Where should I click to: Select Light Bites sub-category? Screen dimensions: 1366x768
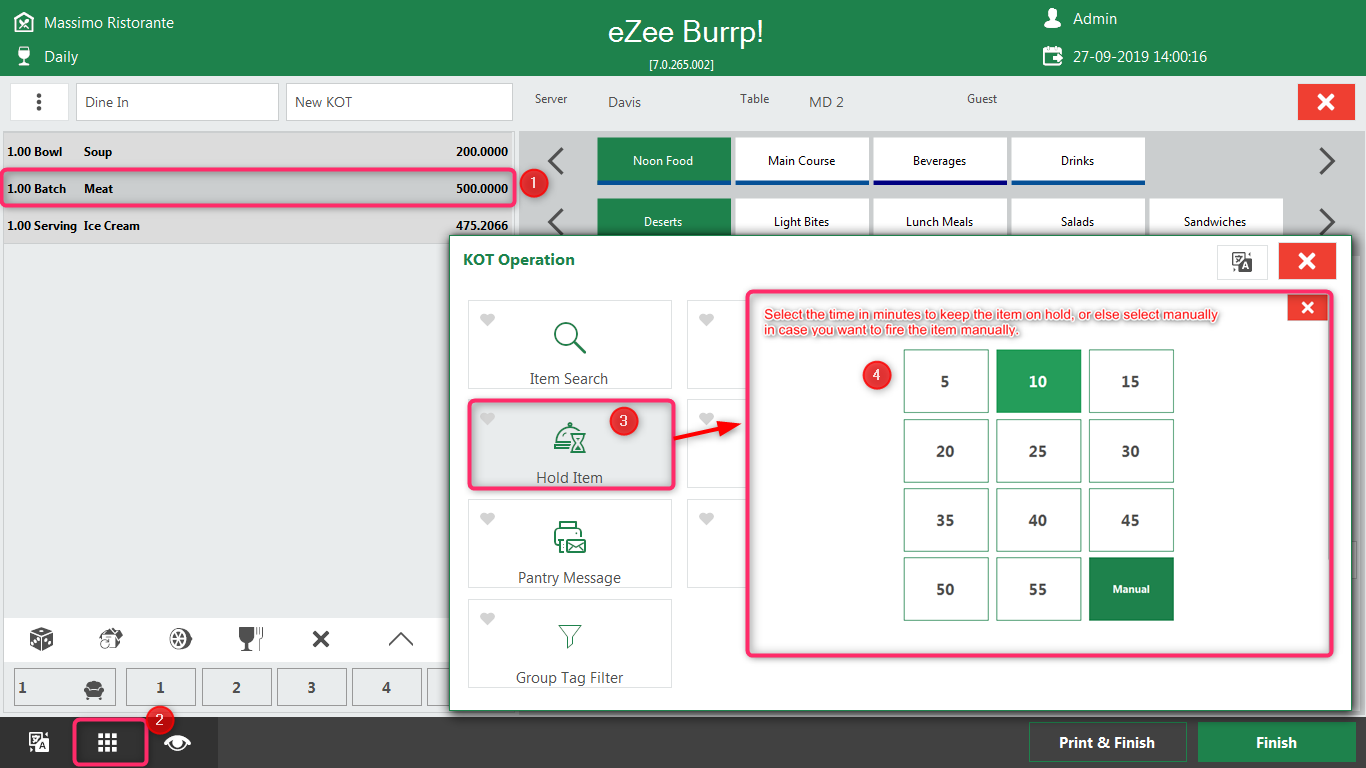802,218
